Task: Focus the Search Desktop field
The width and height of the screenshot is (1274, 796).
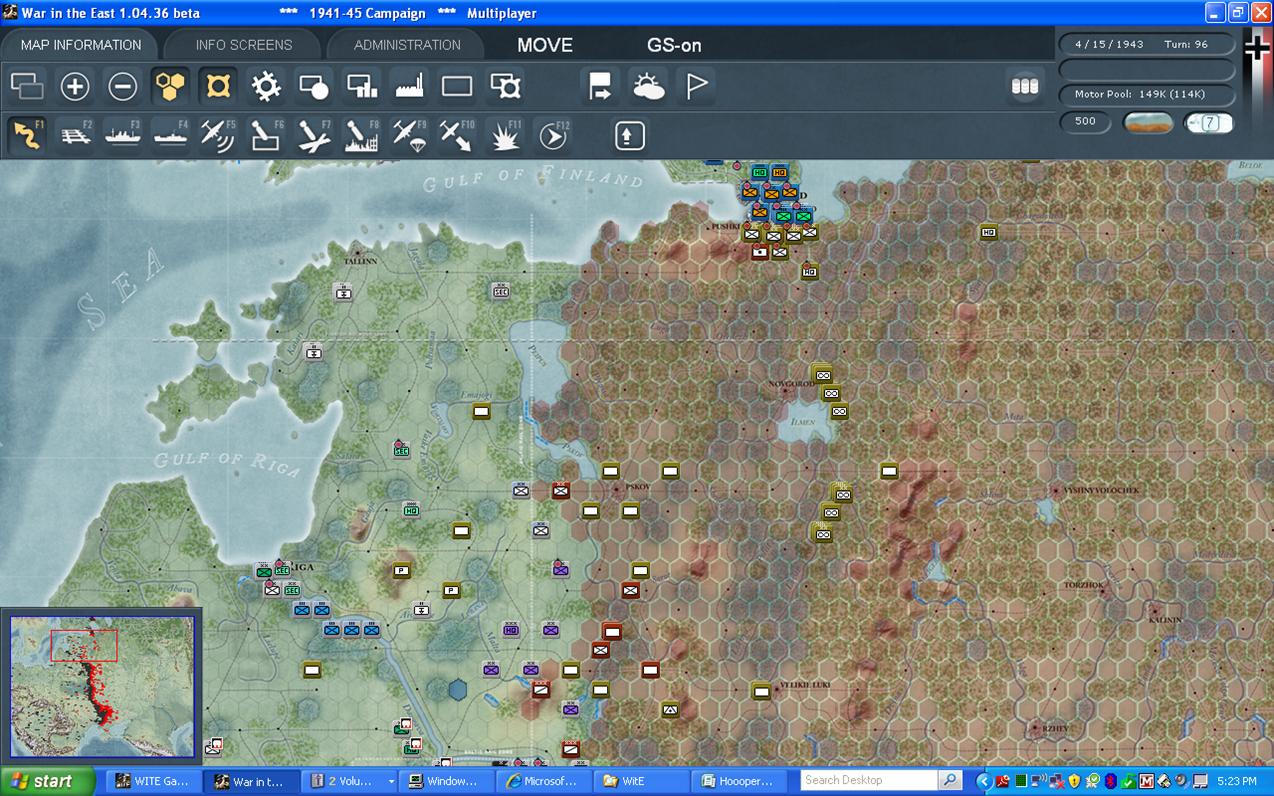Action: click(x=869, y=780)
